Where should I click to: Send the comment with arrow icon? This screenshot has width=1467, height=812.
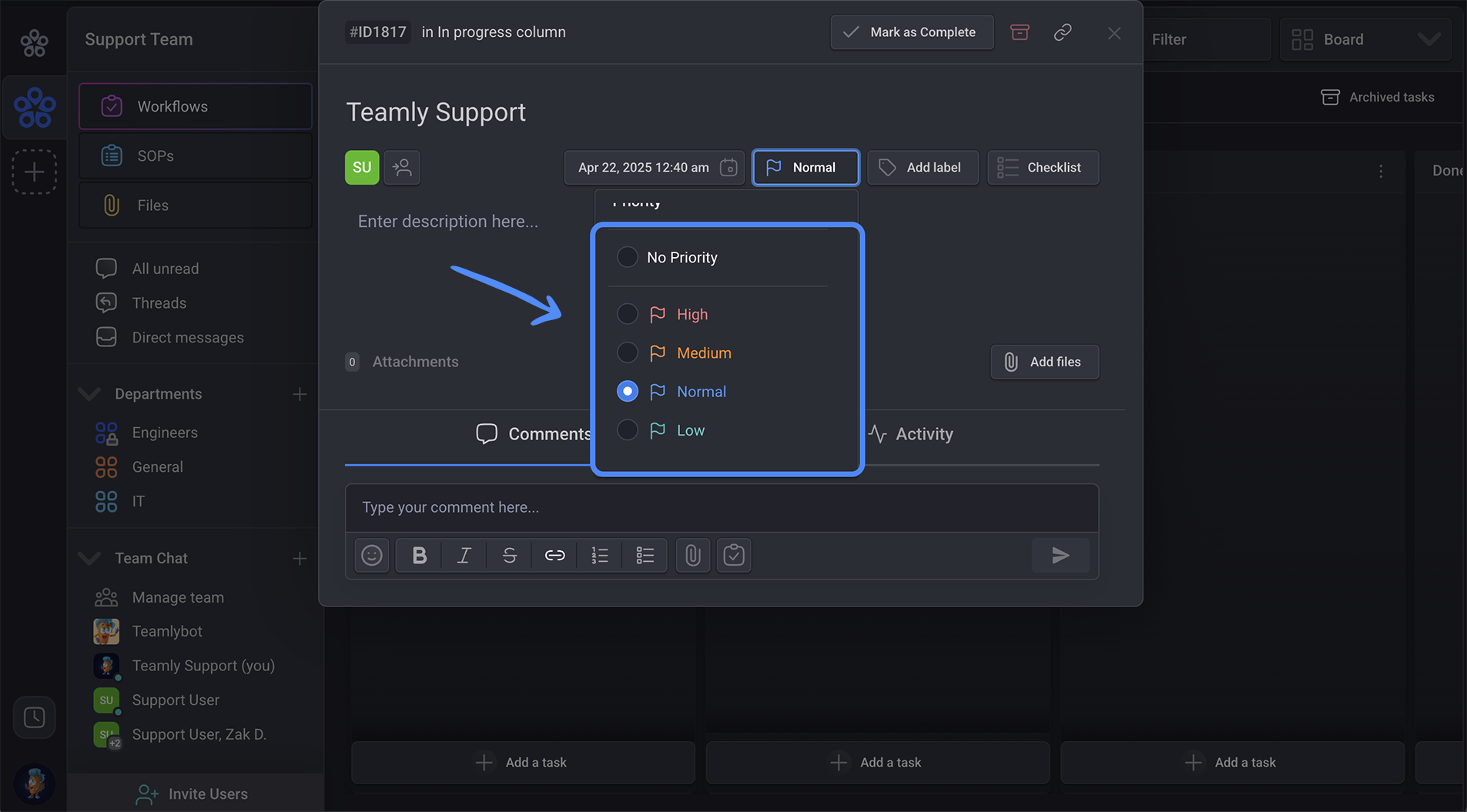1060,555
